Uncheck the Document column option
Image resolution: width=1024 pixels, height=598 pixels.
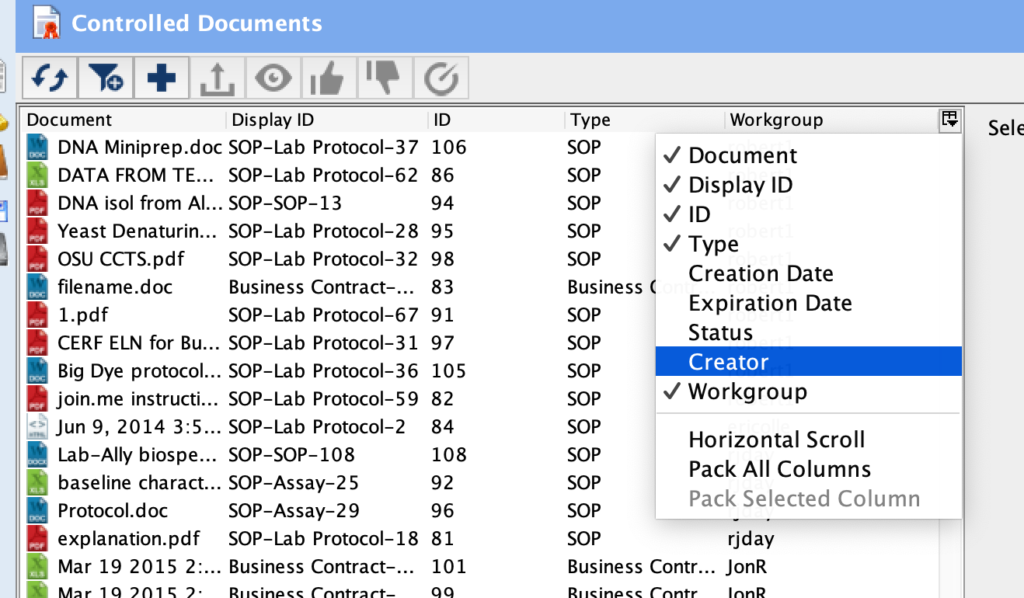[x=742, y=155]
